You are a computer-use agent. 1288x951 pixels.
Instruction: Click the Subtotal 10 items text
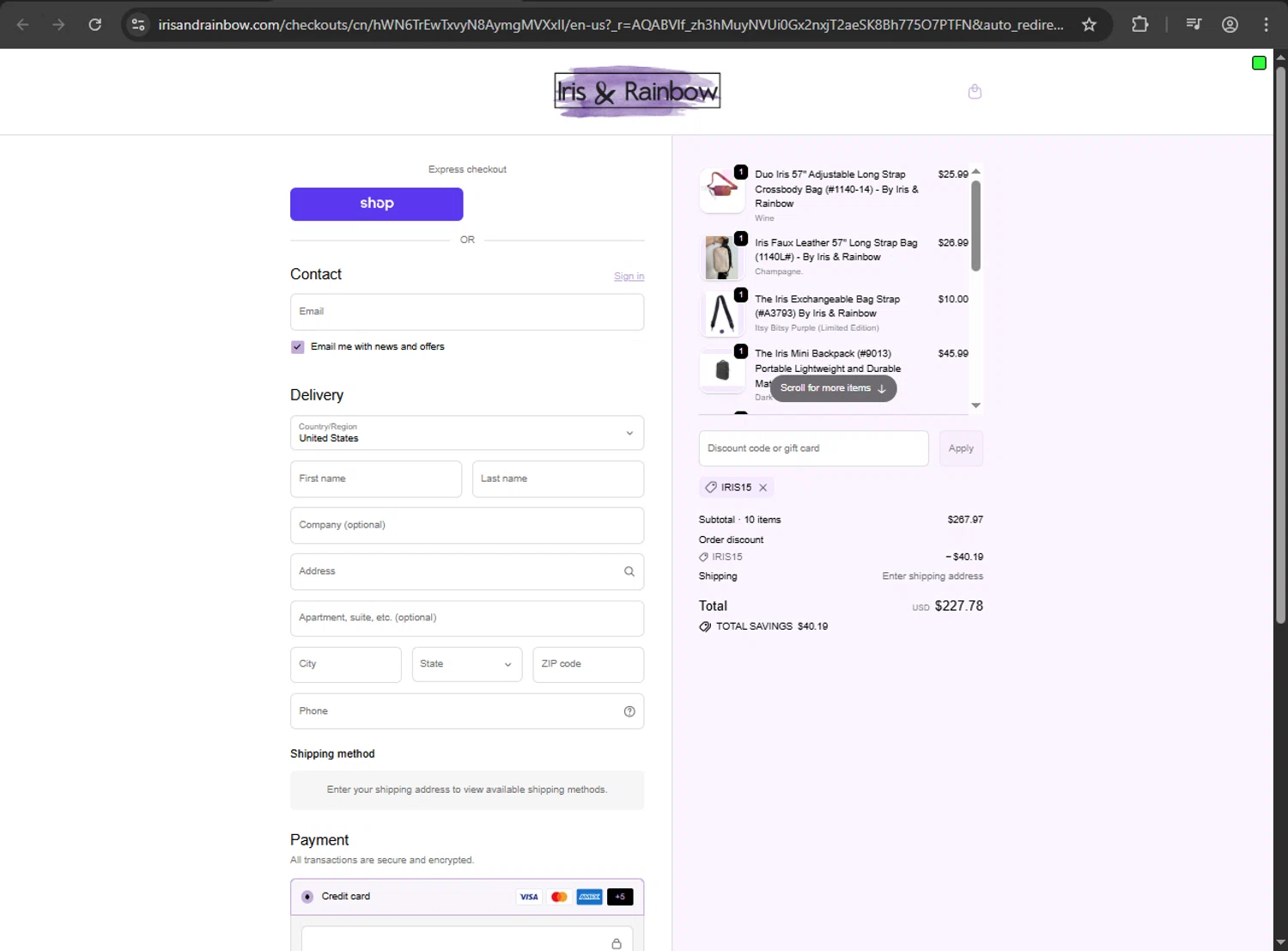coord(740,520)
